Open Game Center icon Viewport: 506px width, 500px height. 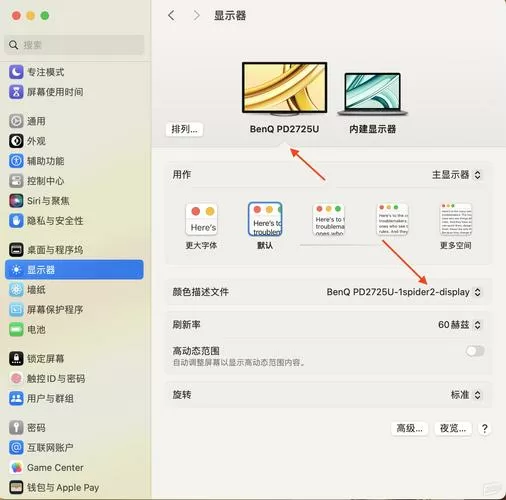point(16,467)
